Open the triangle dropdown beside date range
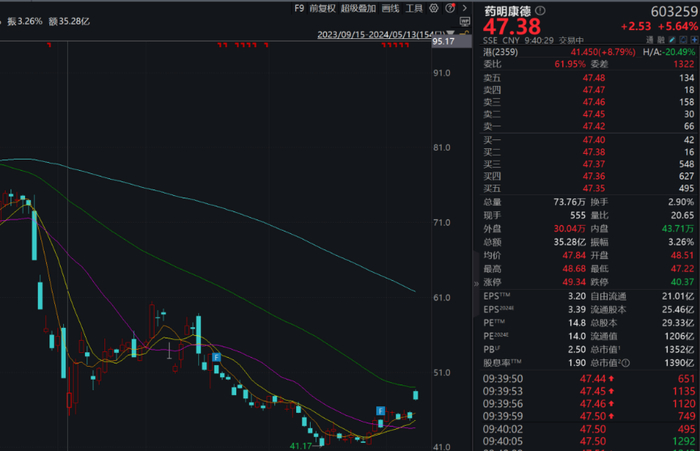The height and width of the screenshot is (451, 700). click(x=450, y=33)
